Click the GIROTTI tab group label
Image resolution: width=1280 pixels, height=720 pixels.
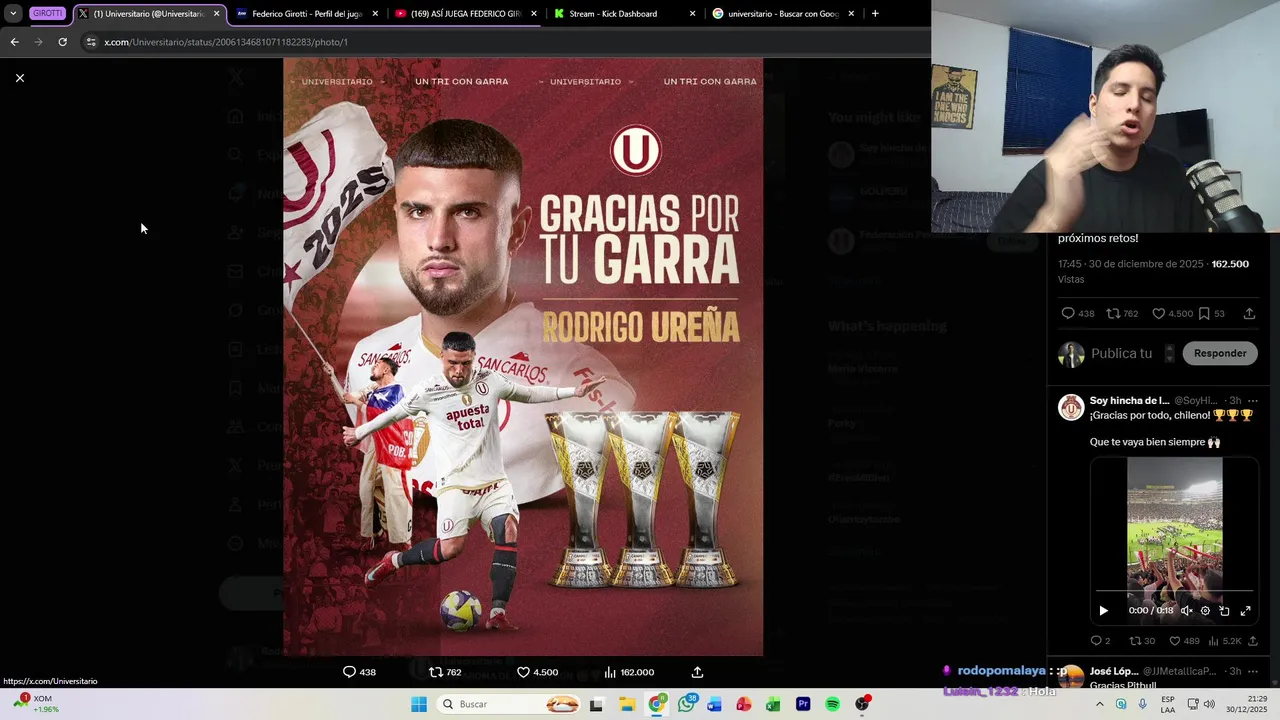[48, 14]
